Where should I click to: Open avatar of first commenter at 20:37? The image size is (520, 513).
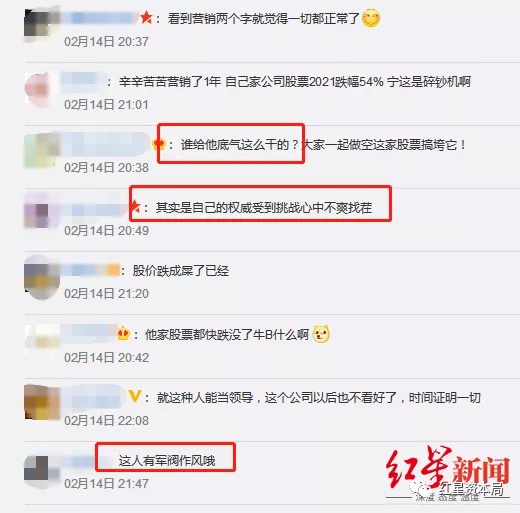(x=41, y=25)
